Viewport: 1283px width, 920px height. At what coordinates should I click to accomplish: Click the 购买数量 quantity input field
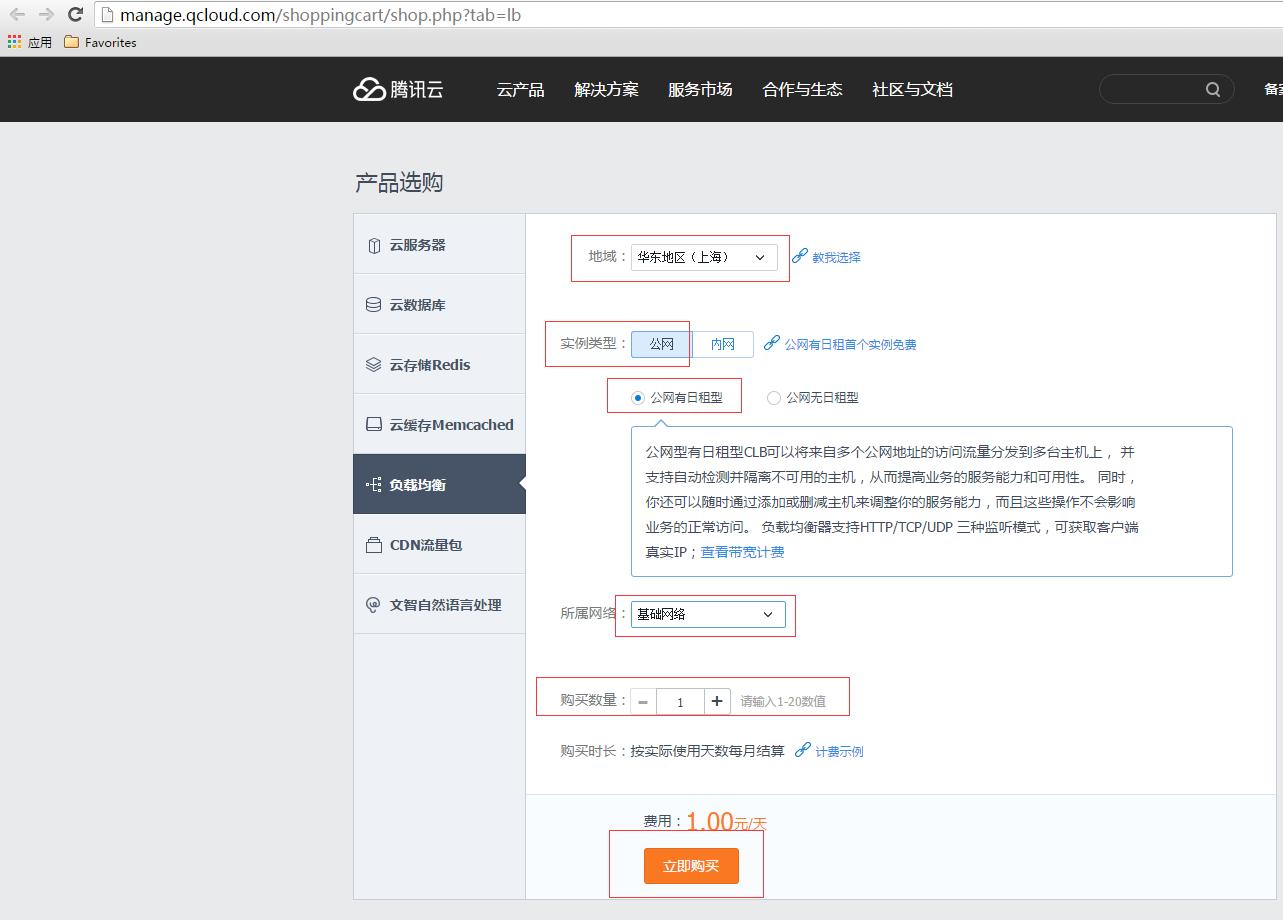point(681,701)
